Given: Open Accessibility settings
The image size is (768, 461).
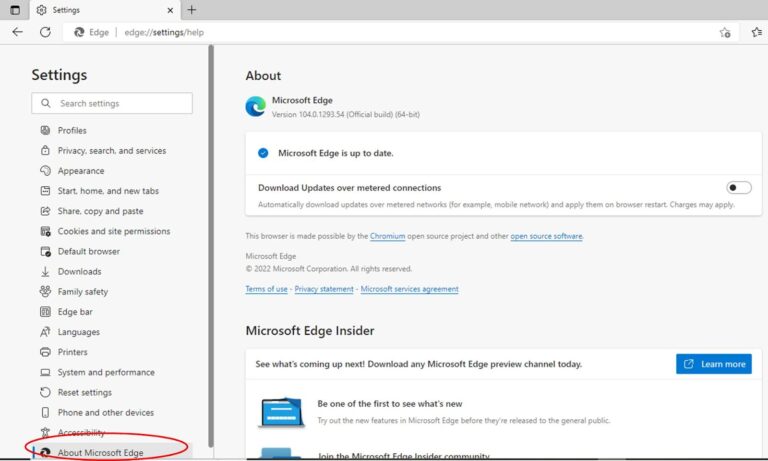Looking at the screenshot, I should point(81,433).
